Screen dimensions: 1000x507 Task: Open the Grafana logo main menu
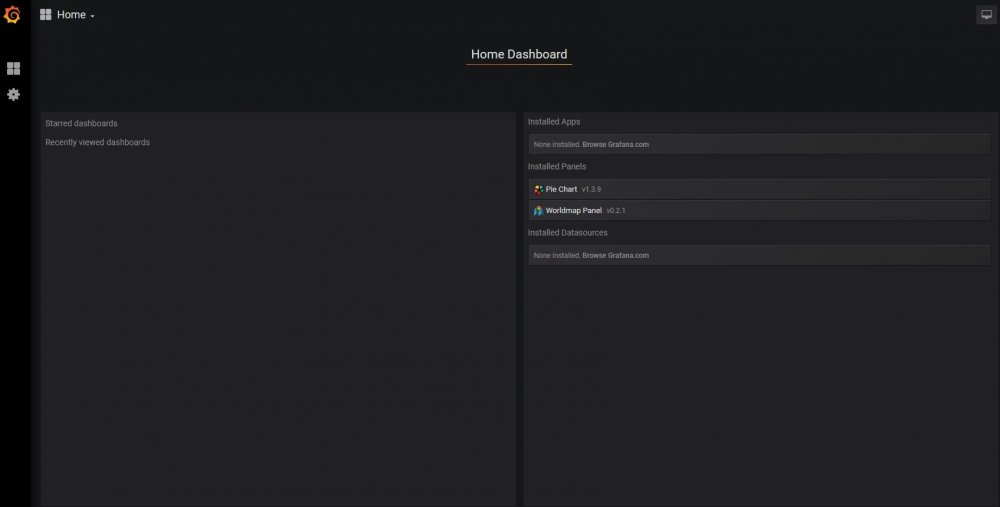[x=12, y=14]
